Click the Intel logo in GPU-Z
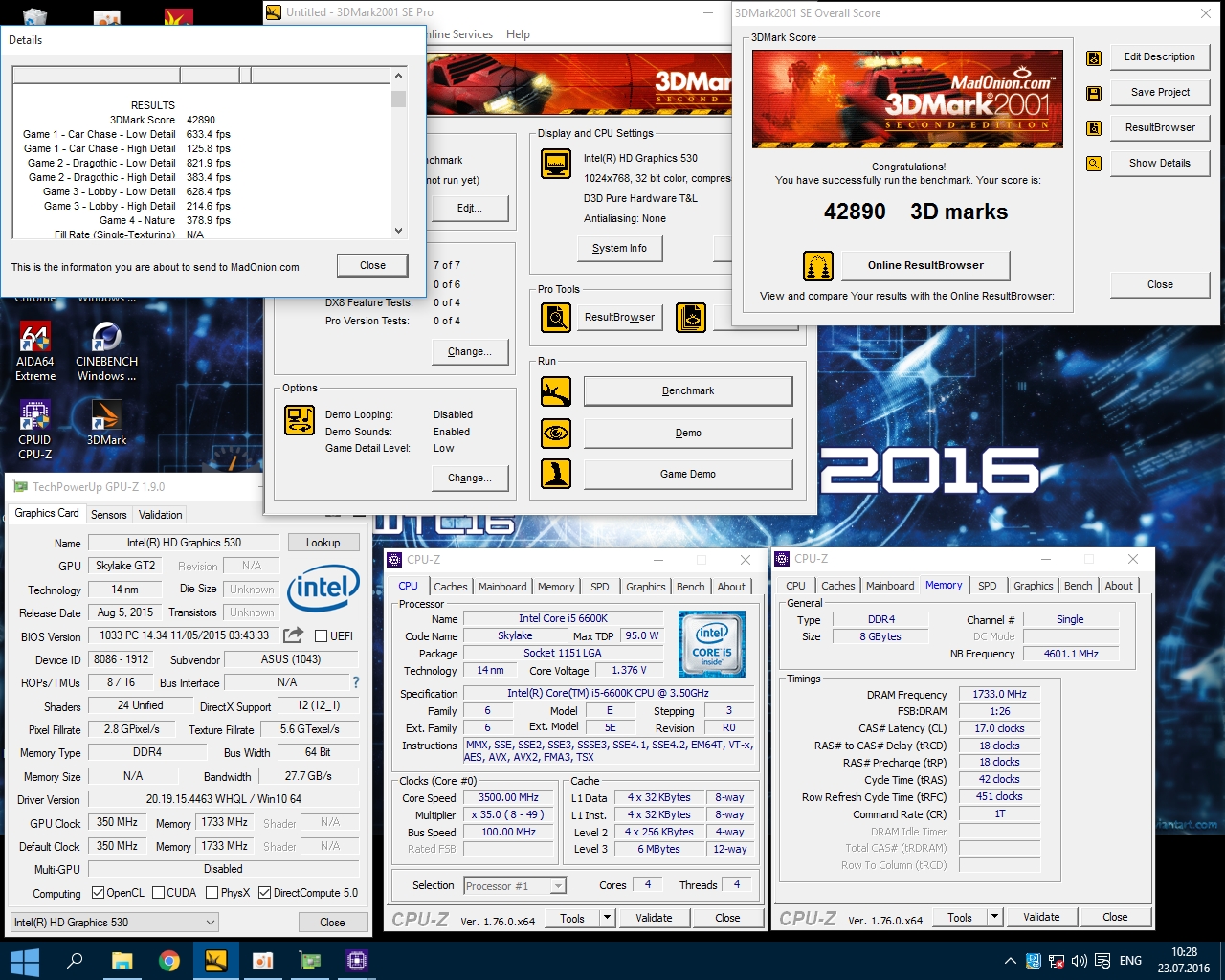The width and height of the screenshot is (1225, 980). point(323,587)
